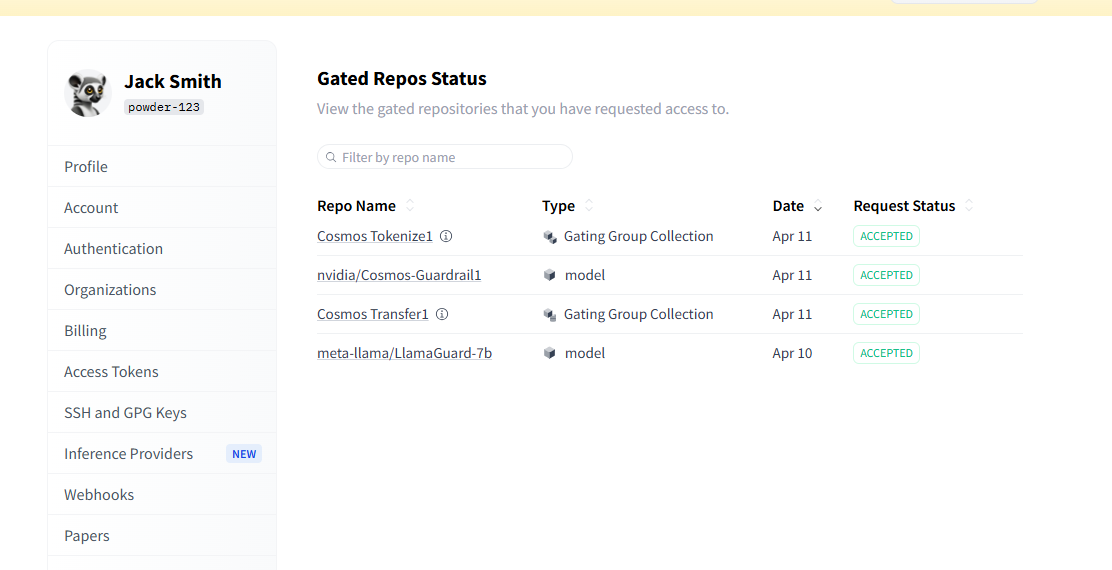Click Gating Group Collection text for Cosmos Transfer1

point(638,314)
